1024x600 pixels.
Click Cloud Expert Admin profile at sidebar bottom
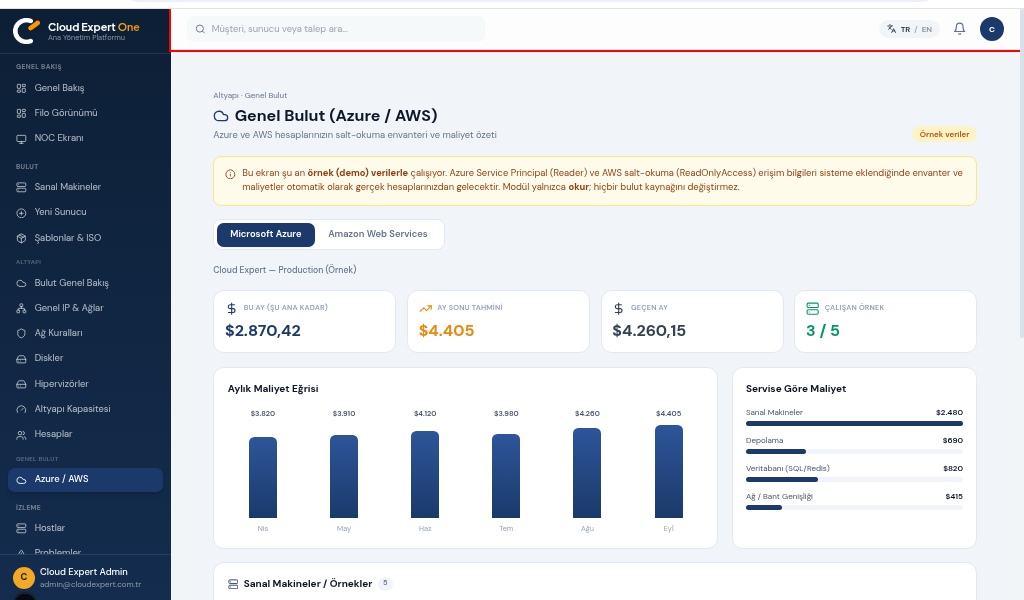(85, 577)
